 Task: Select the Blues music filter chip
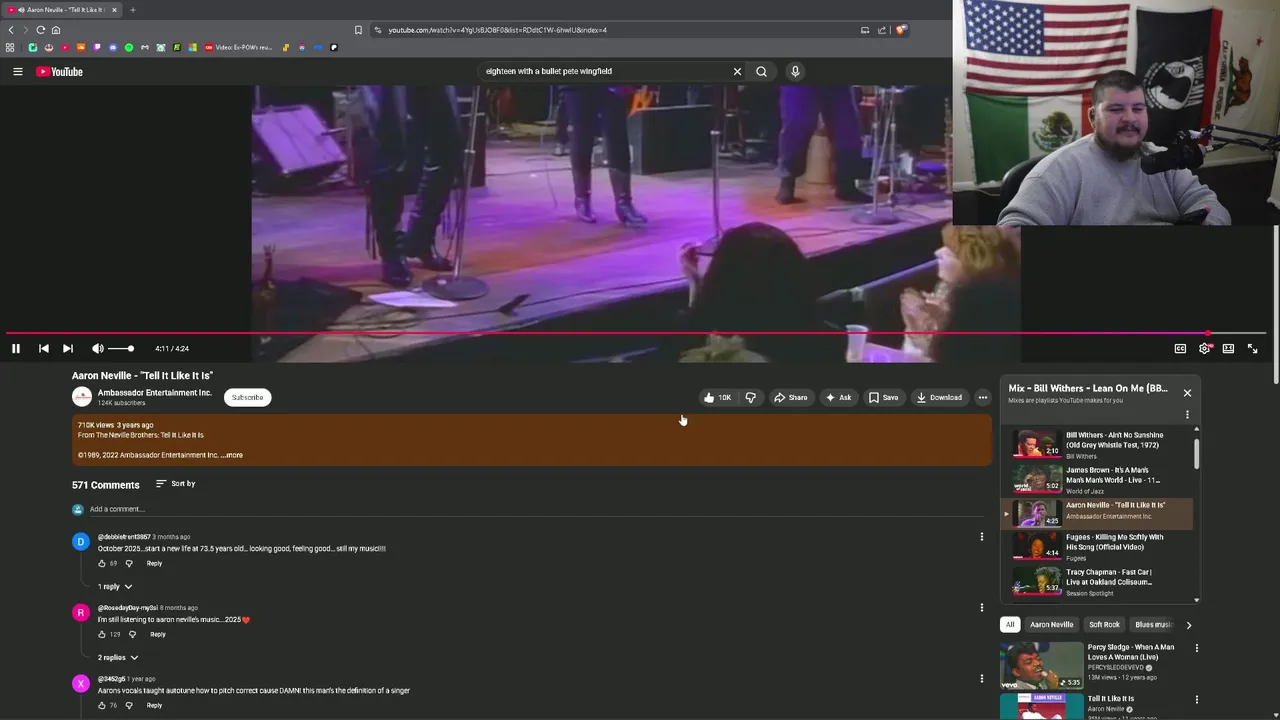click(x=1152, y=625)
